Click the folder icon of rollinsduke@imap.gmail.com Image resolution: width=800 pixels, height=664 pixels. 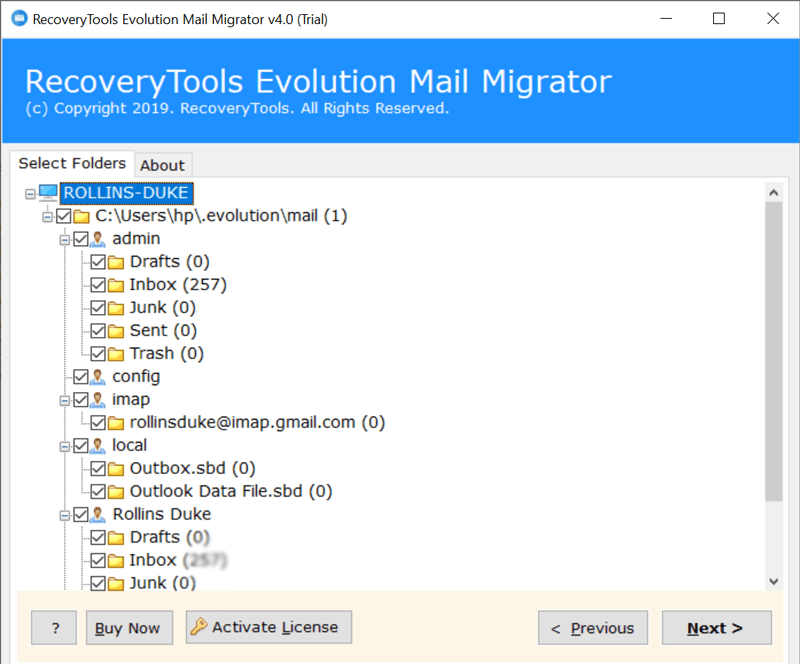pyautogui.click(x=116, y=423)
